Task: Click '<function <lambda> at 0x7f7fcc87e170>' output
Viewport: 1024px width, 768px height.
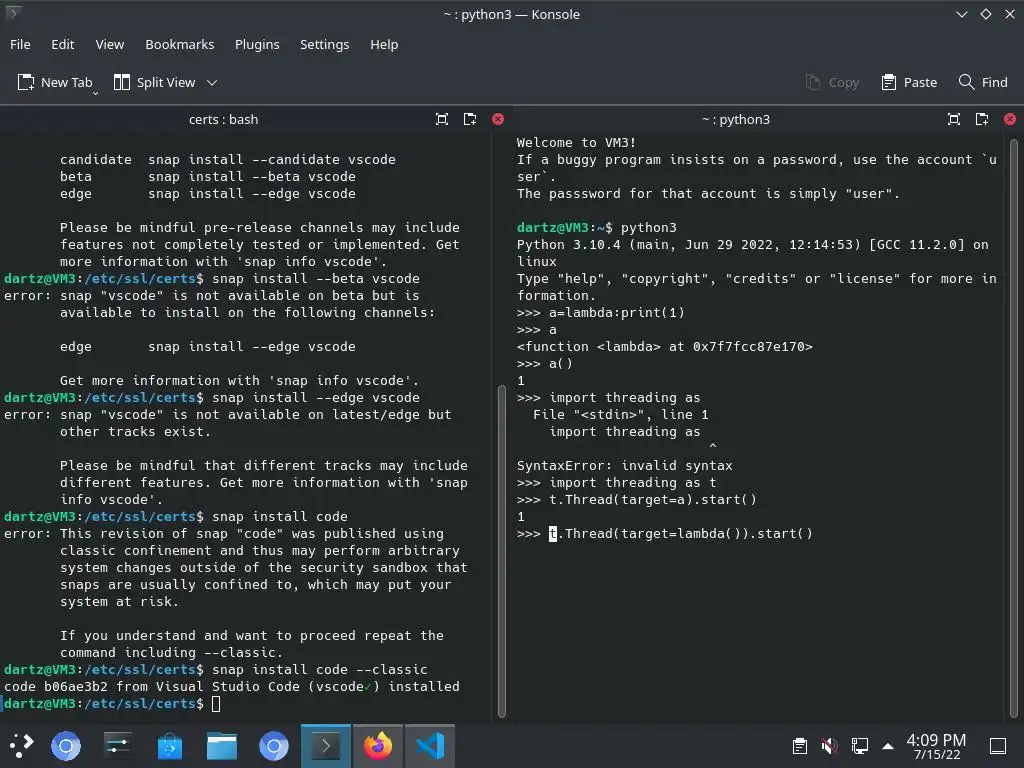Action: (x=664, y=347)
